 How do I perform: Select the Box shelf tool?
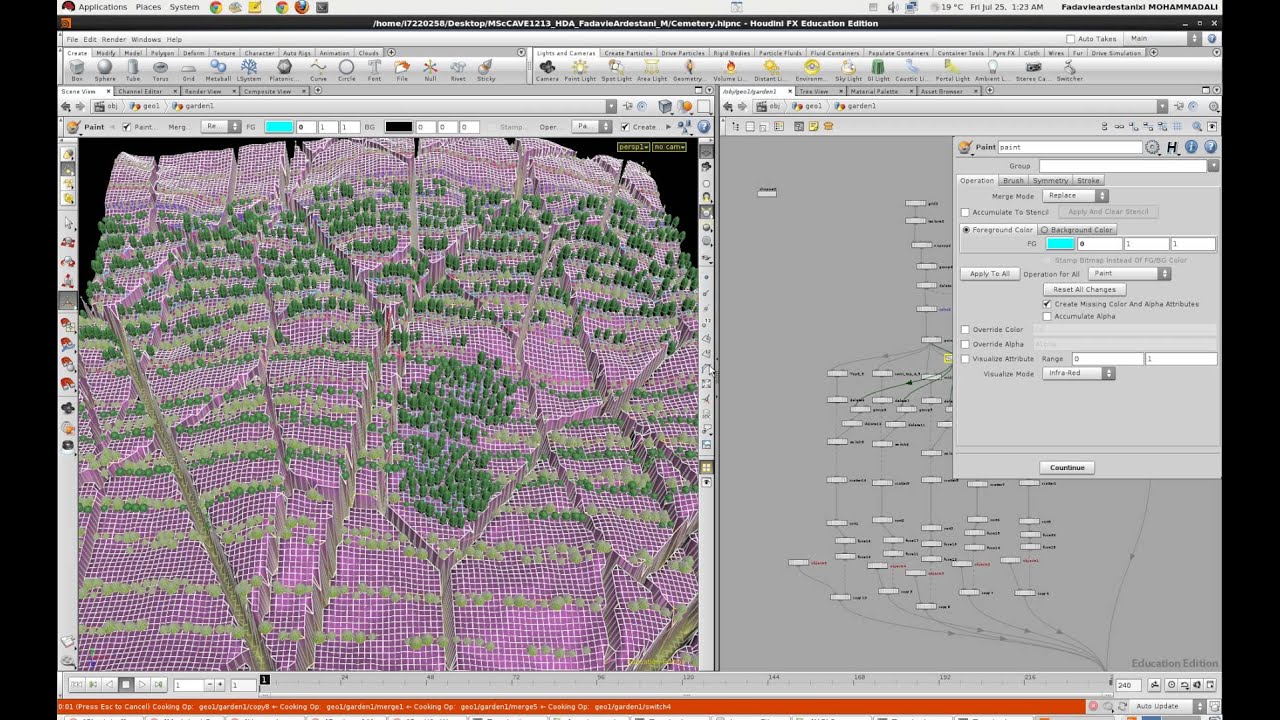[77, 70]
